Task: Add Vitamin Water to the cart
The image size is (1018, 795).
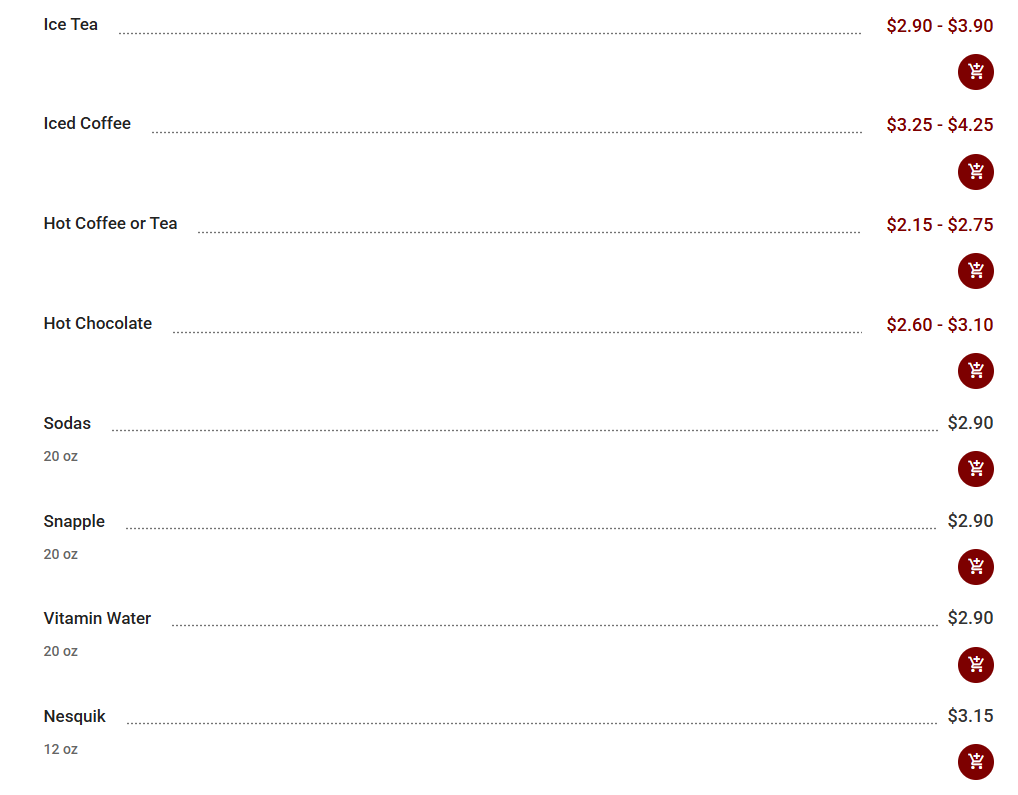Action: [976, 665]
